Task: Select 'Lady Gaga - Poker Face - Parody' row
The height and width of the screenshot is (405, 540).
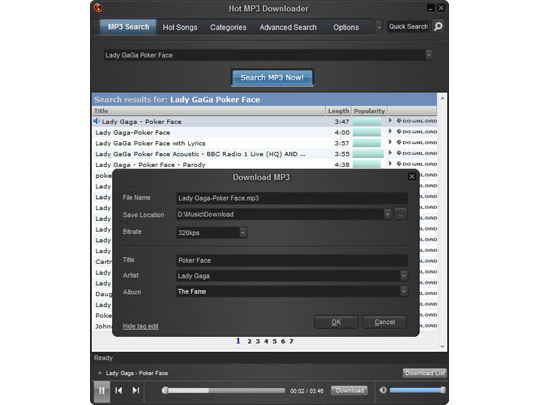Action: point(264,165)
